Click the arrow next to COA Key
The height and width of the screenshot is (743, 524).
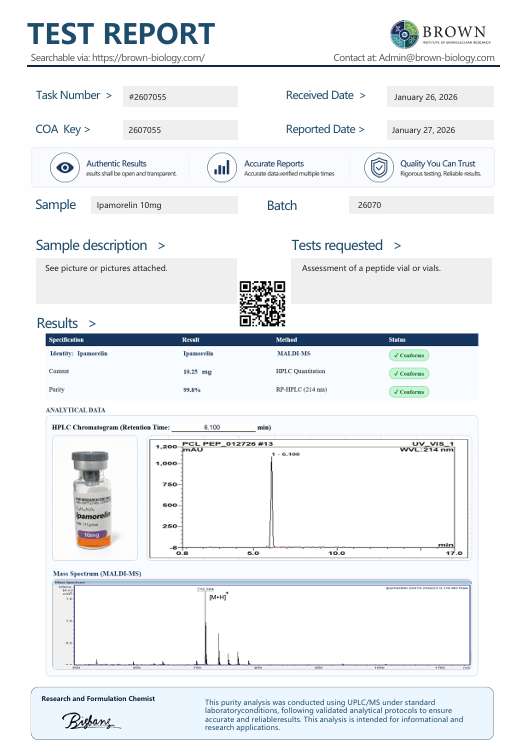[x=87, y=130]
